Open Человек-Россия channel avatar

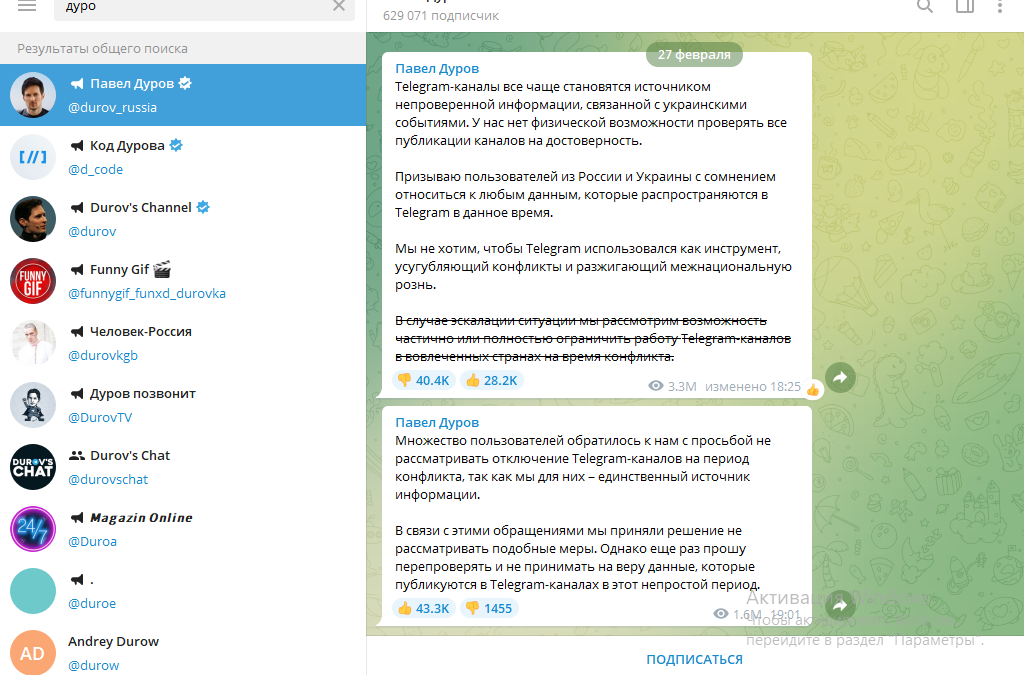pyautogui.click(x=33, y=343)
